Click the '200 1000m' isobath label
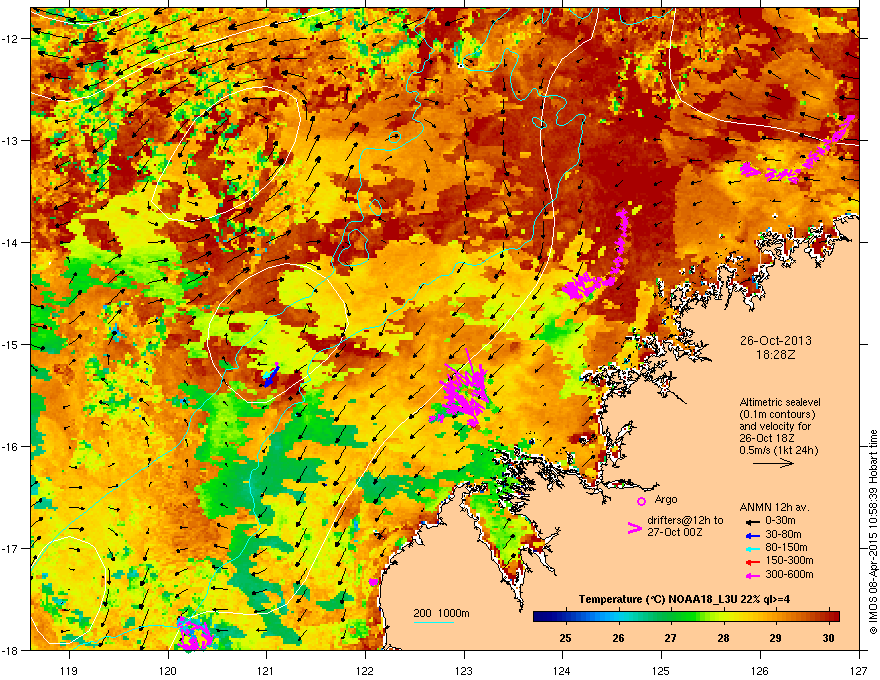The width and height of the screenshot is (880, 680). (441, 613)
